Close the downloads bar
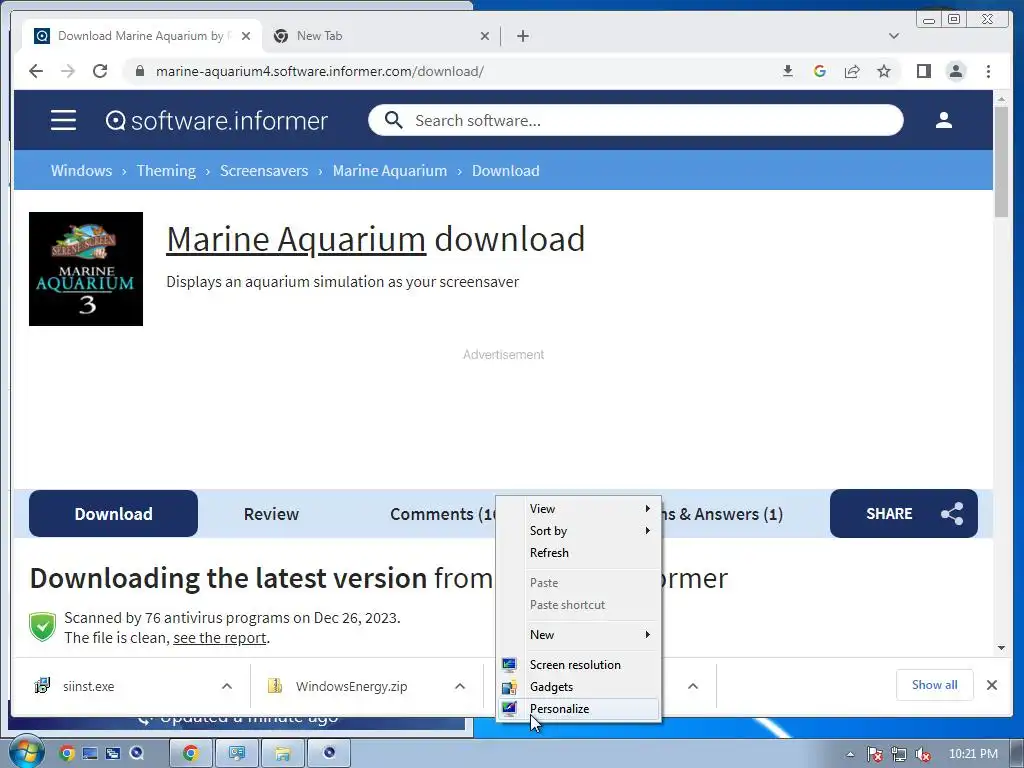This screenshot has width=1024, height=768. pyautogui.click(x=992, y=685)
